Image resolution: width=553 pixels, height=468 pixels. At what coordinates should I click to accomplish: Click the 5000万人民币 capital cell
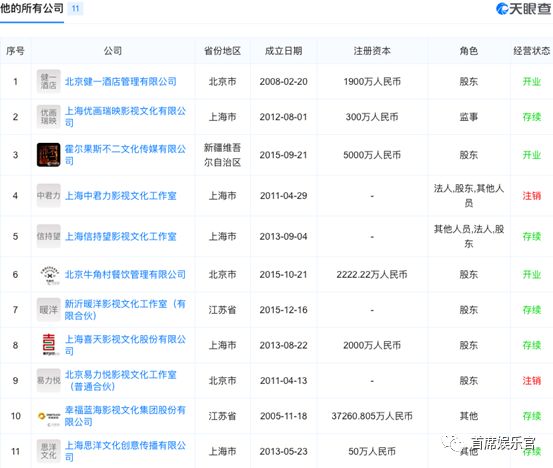pyautogui.click(x=372, y=155)
